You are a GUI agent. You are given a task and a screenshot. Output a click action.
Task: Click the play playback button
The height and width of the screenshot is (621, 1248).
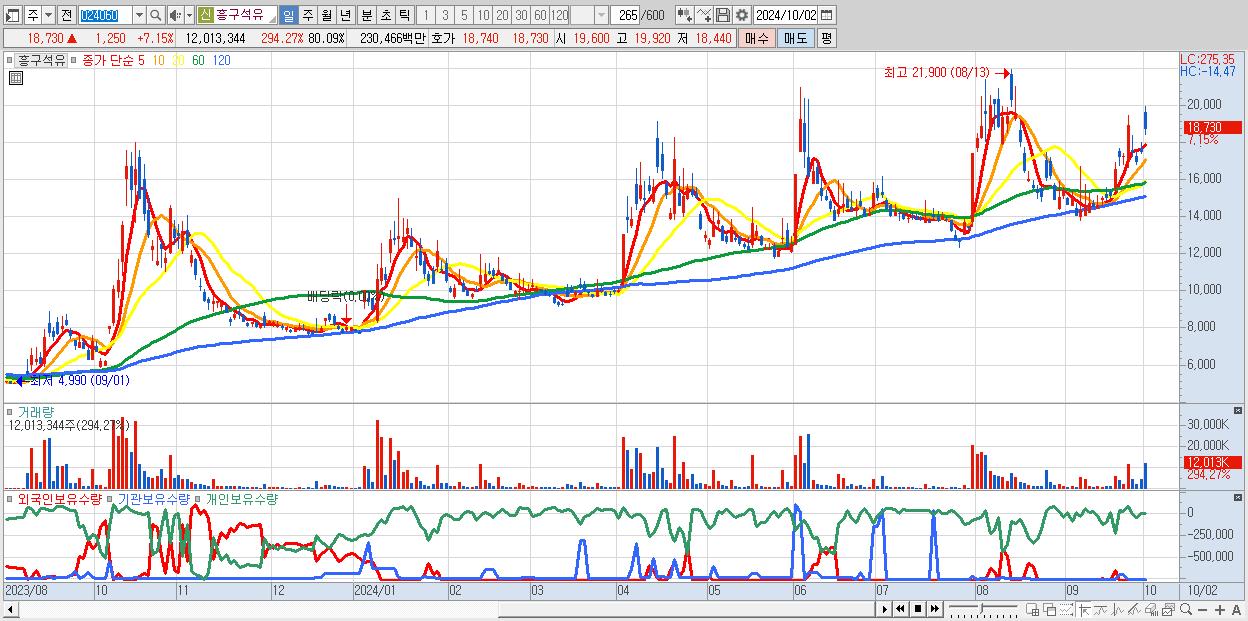click(885, 609)
